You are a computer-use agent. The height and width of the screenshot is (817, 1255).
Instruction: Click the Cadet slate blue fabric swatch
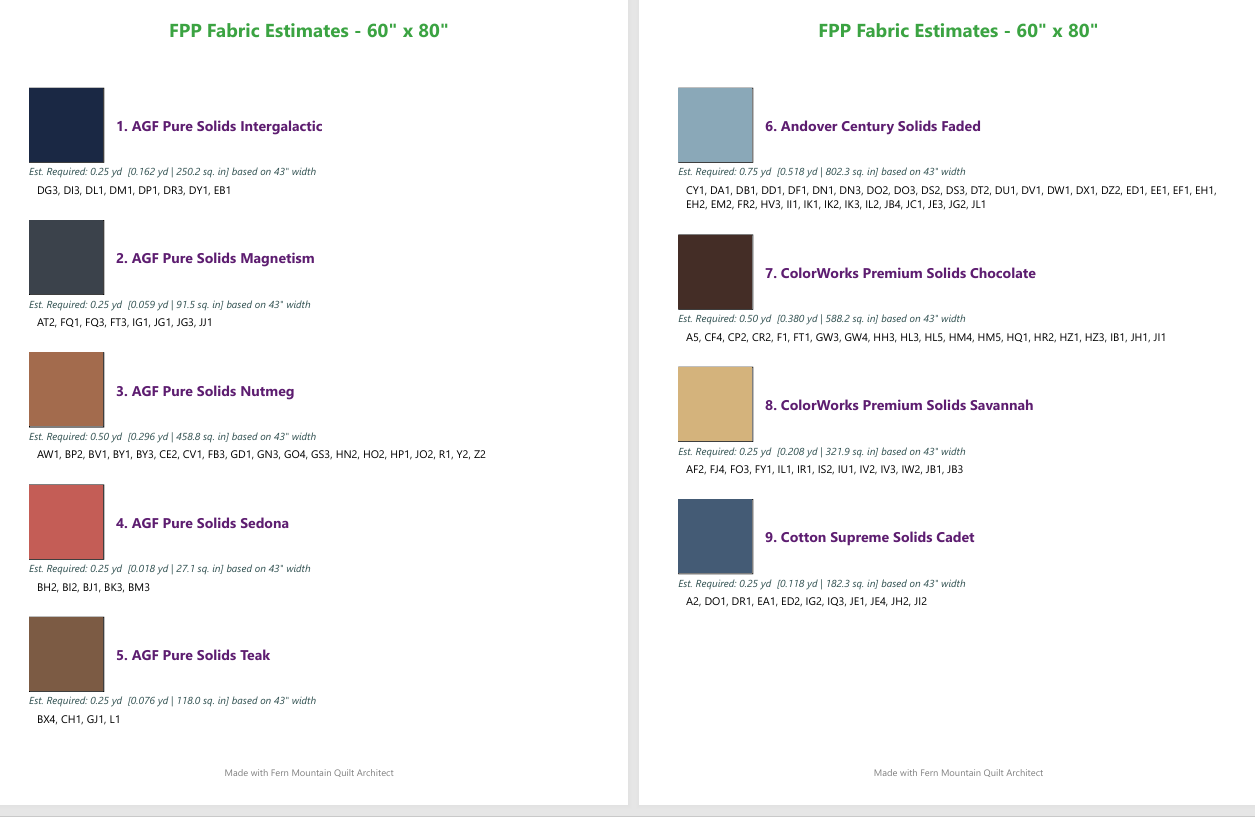[715, 536]
